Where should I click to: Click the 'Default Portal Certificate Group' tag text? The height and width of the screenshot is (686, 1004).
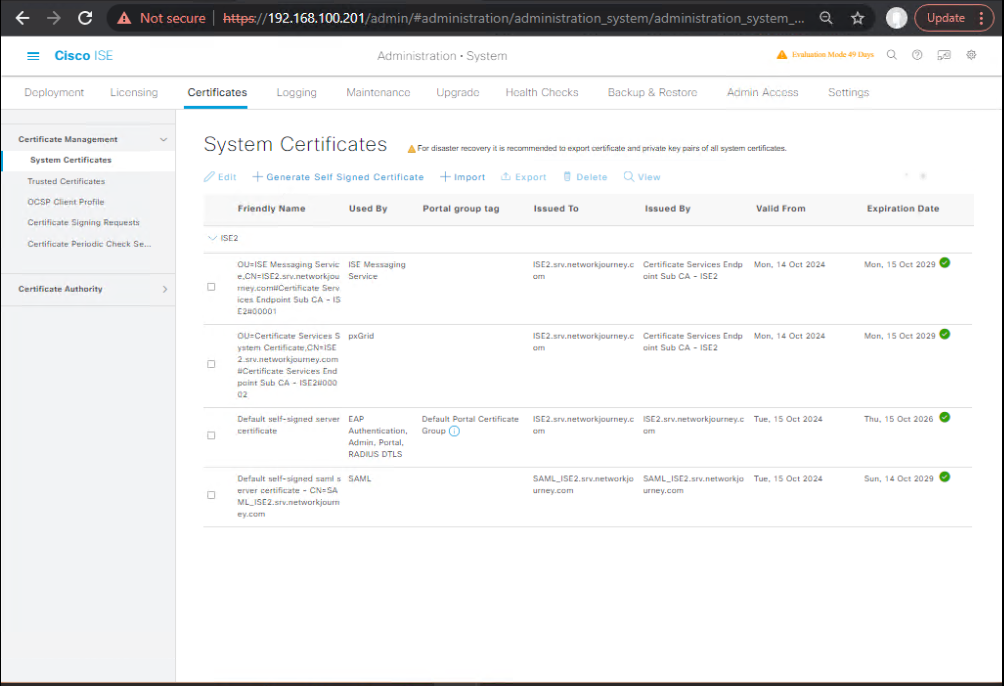(x=470, y=425)
